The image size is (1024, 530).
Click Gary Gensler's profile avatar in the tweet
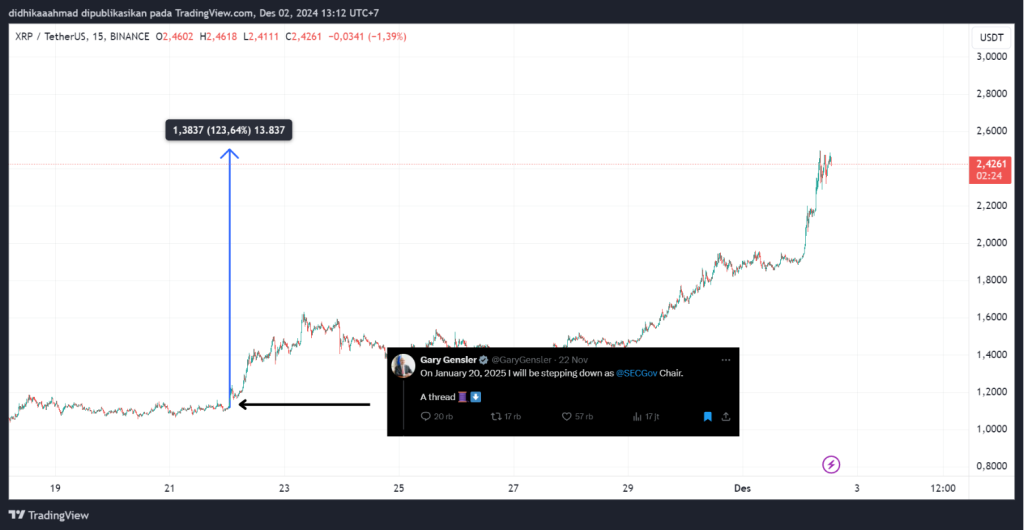click(403, 366)
